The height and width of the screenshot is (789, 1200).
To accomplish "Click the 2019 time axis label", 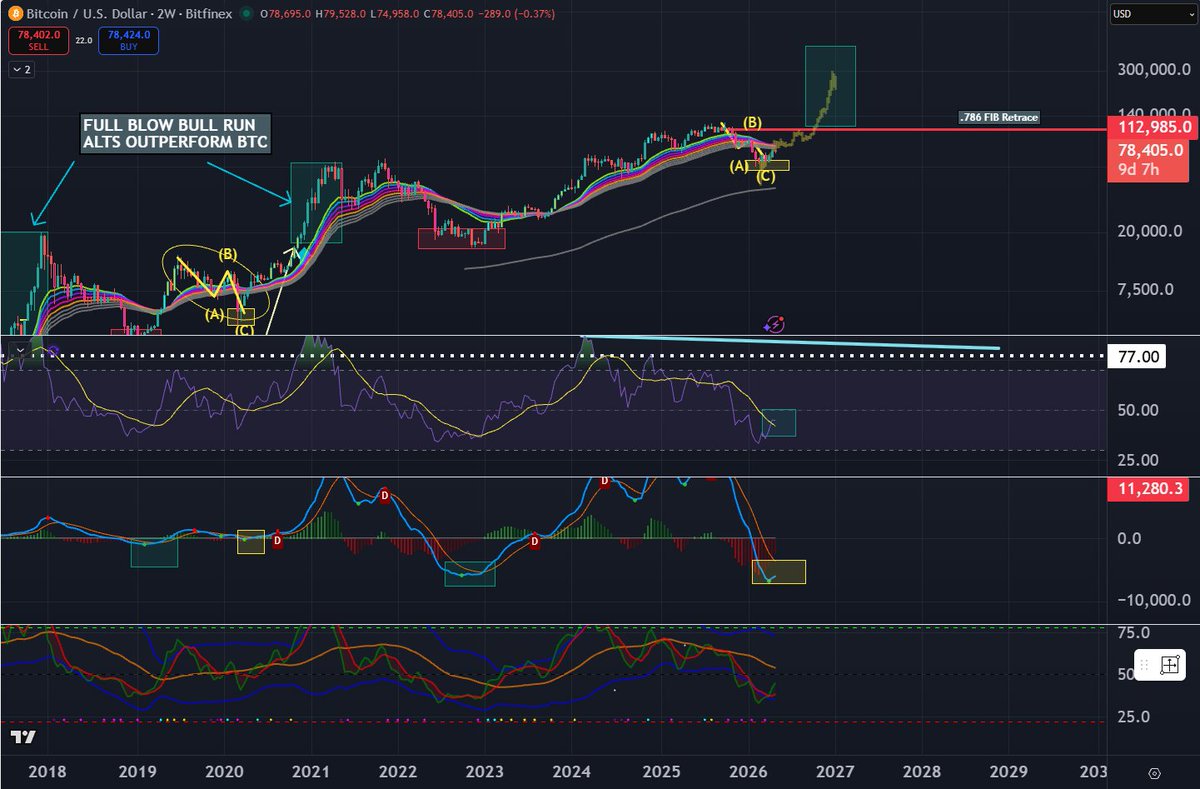I will [x=138, y=773].
